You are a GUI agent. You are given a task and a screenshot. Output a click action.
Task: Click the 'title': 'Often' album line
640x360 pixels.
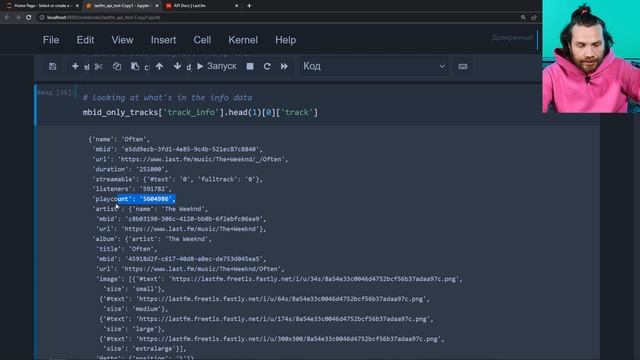[127, 249]
